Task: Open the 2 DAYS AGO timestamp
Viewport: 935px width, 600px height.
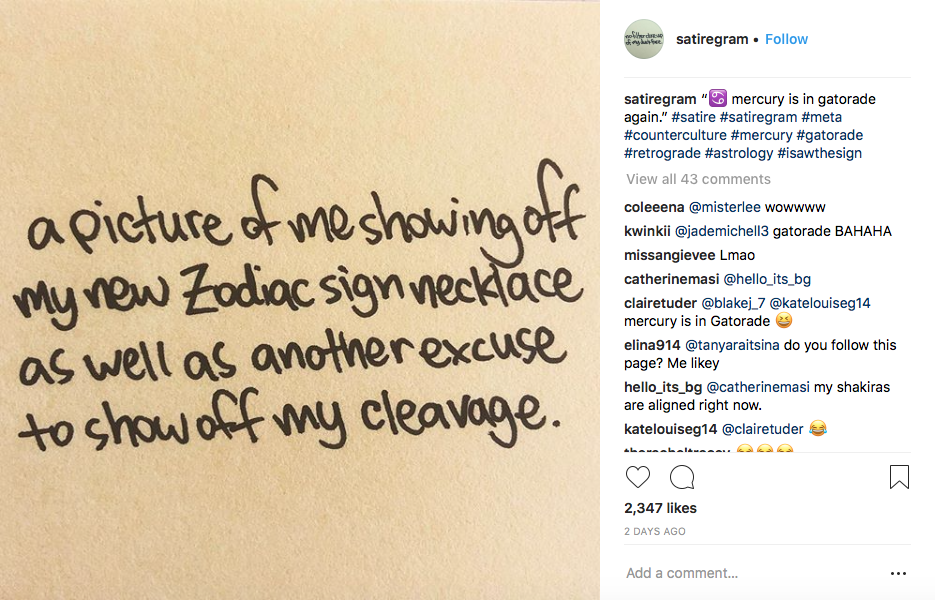Action: [655, 531]
